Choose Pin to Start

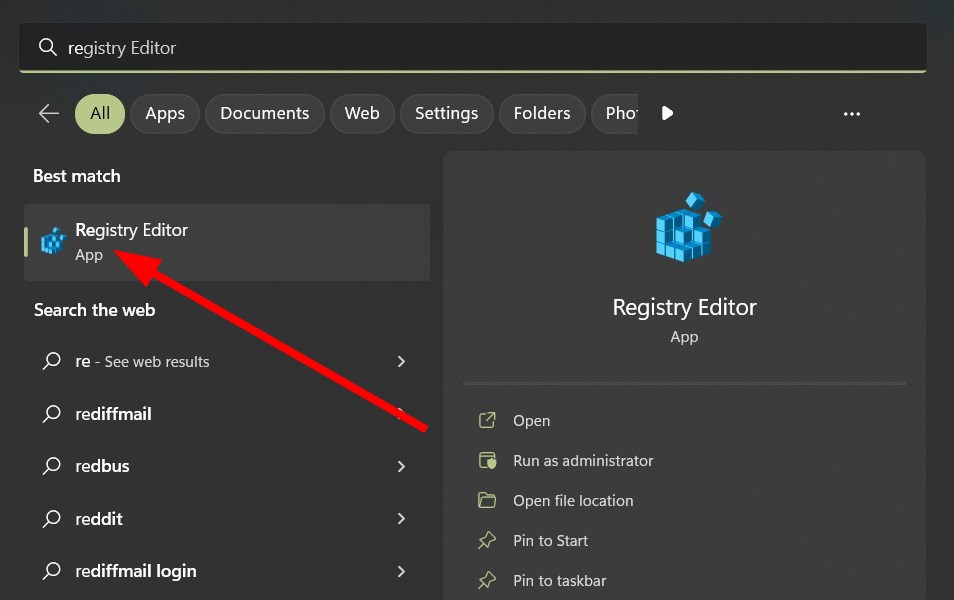pyautogui.click(x=551, y=540)
